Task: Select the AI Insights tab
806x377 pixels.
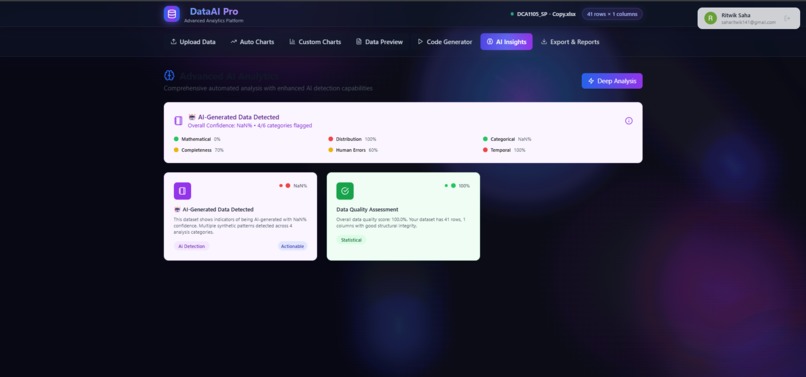Action: (506, 42)
